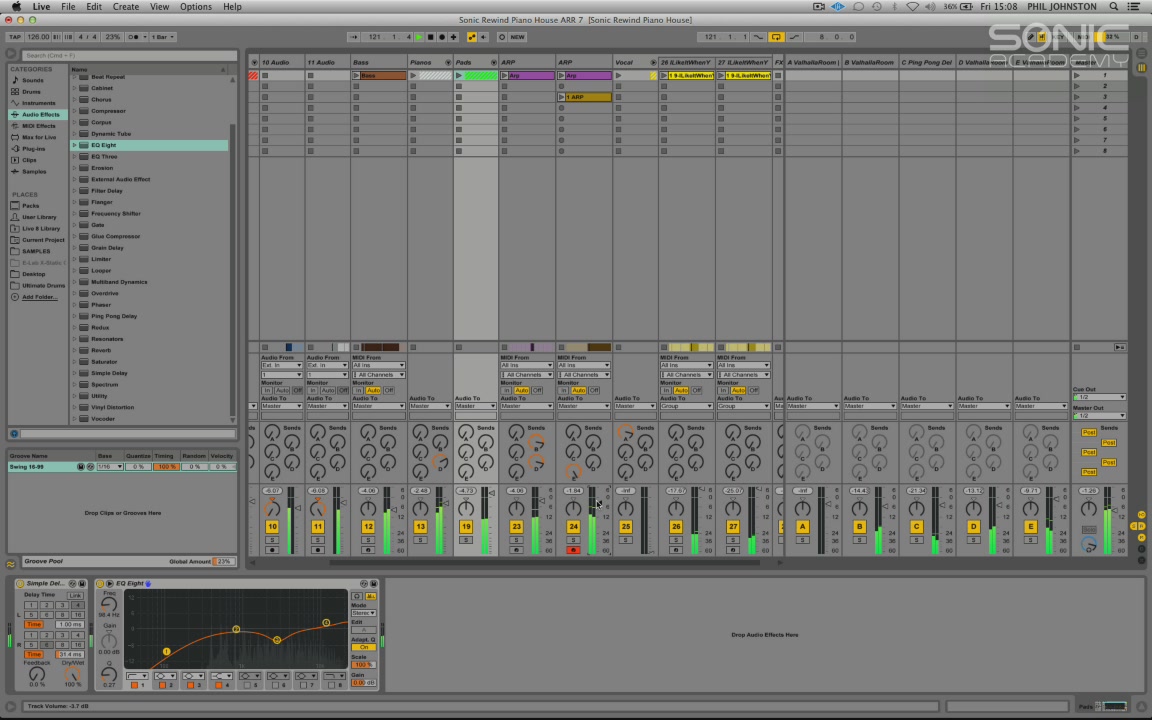Viewport: 1152px width, 720px height.
Task: Toggle the Automation Arm button
Action: pos(472,37)
